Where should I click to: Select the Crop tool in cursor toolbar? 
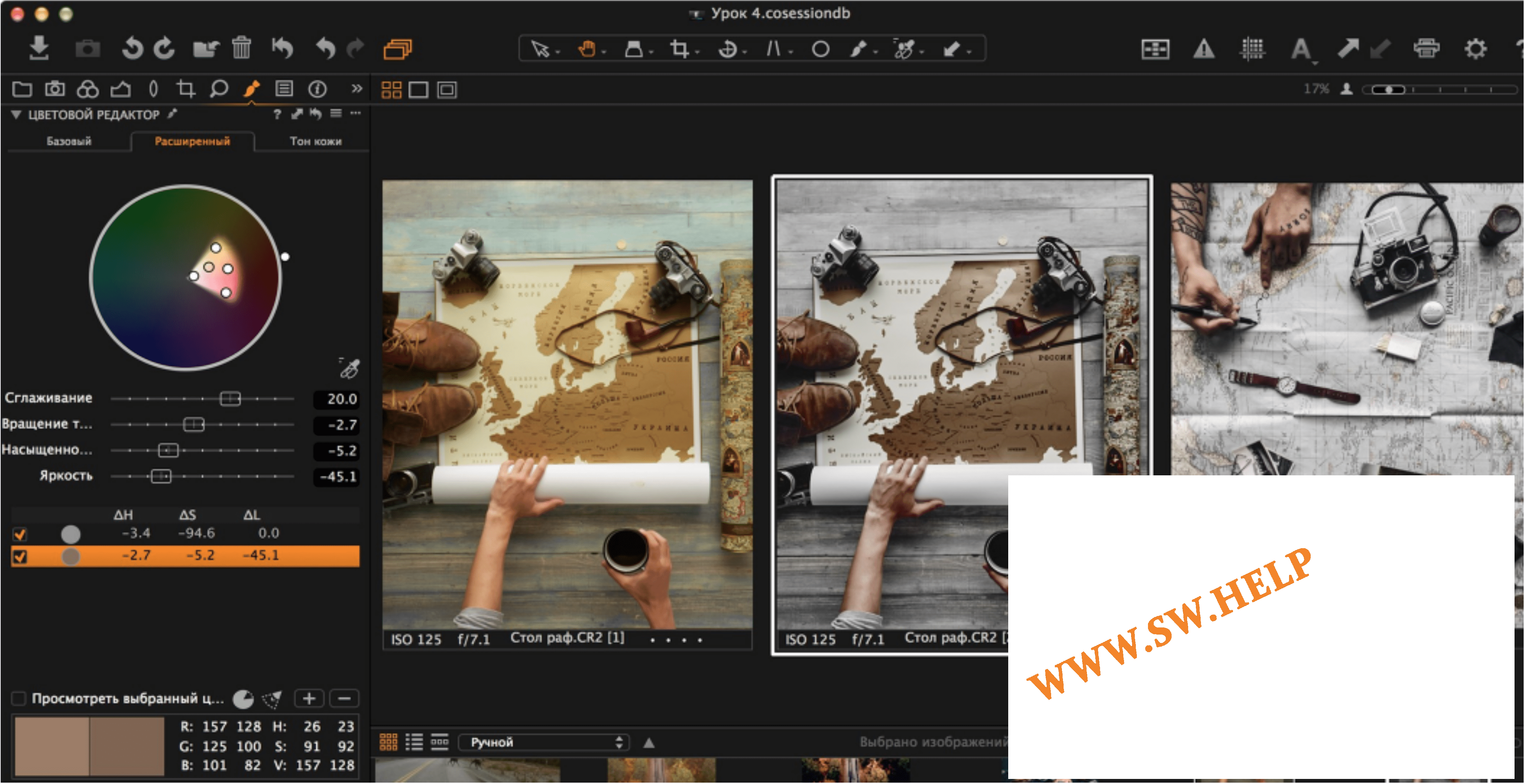click(679, 49)
